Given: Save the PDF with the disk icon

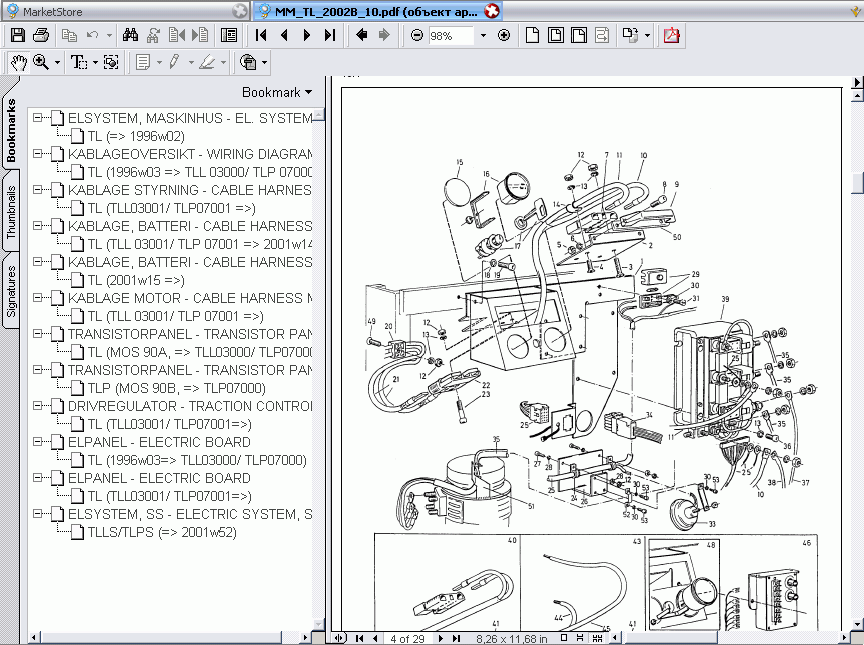Looking at the screenshot, I should (x=17, y=34).
